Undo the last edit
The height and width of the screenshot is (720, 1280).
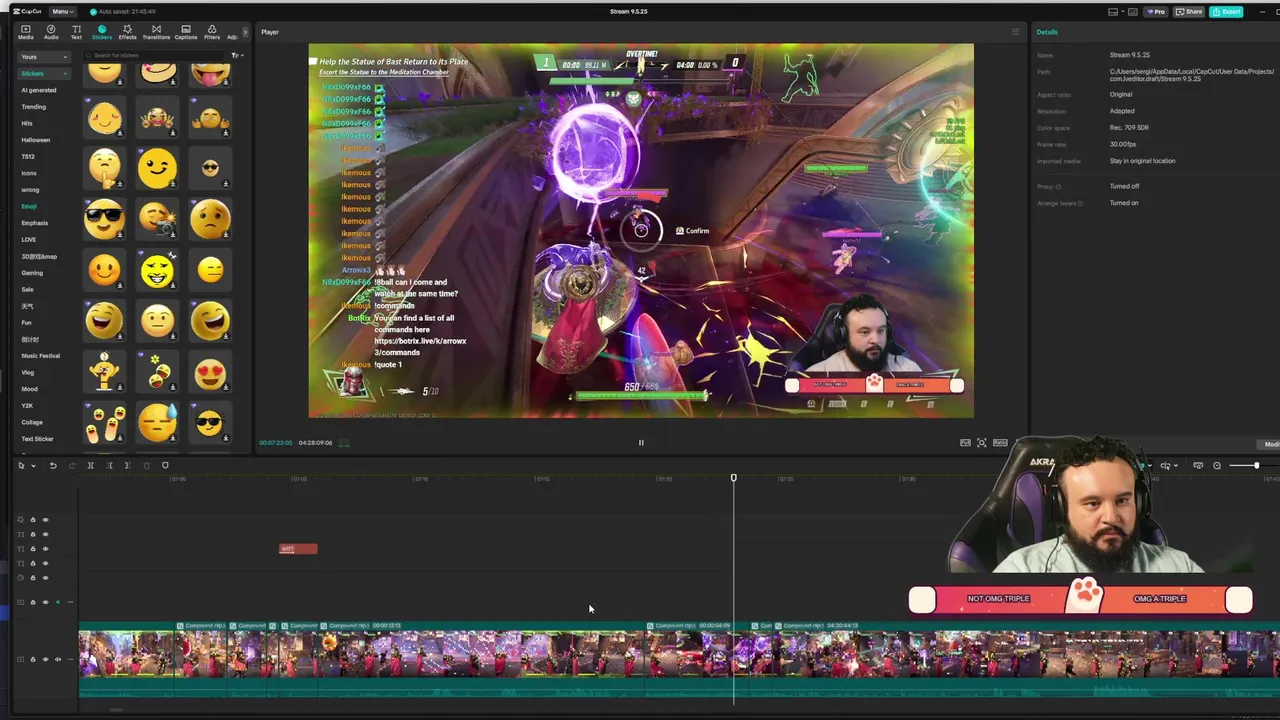click(53, 465)
